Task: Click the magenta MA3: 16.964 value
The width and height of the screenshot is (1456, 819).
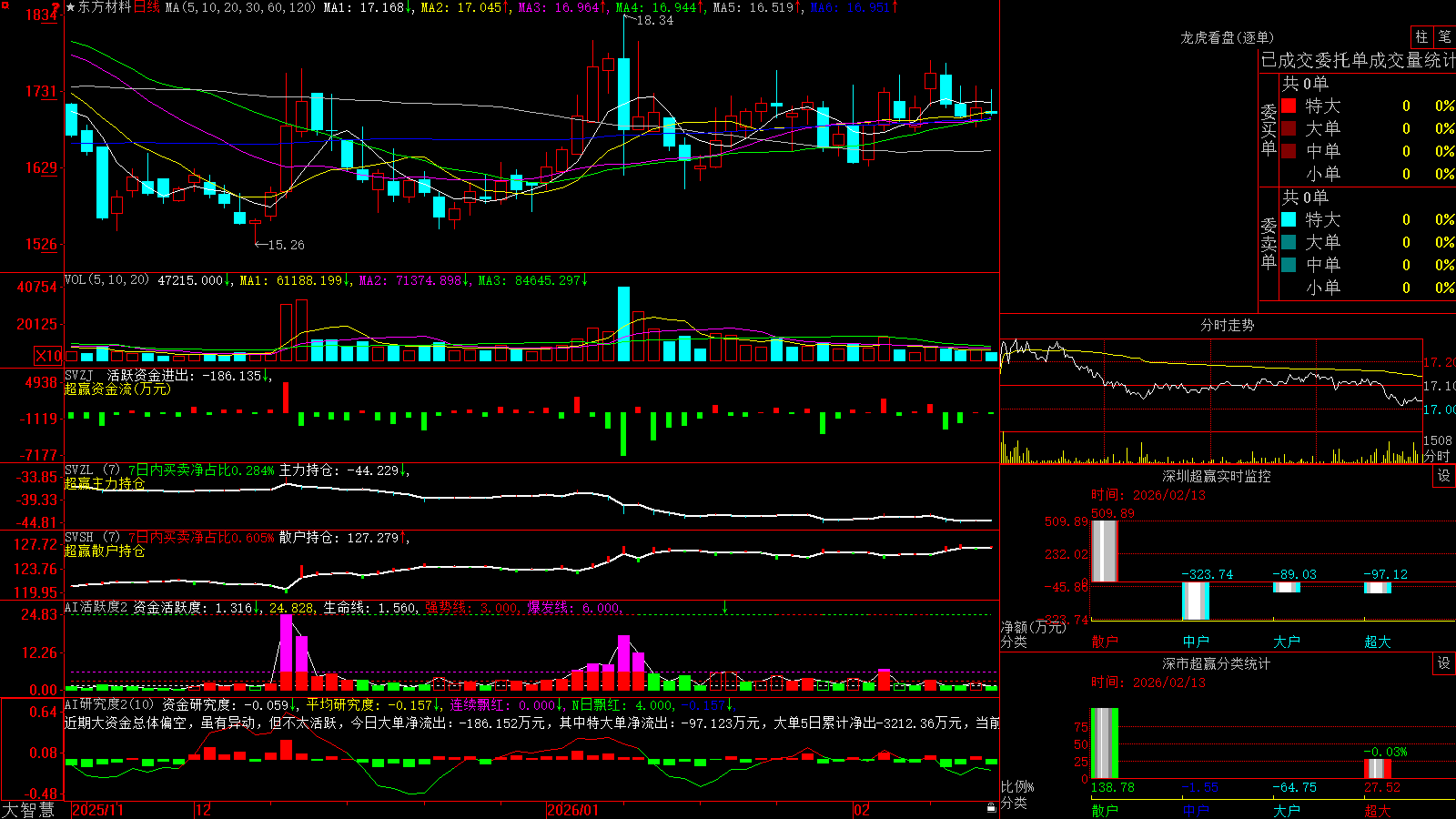Action: (x=561, y=7)
